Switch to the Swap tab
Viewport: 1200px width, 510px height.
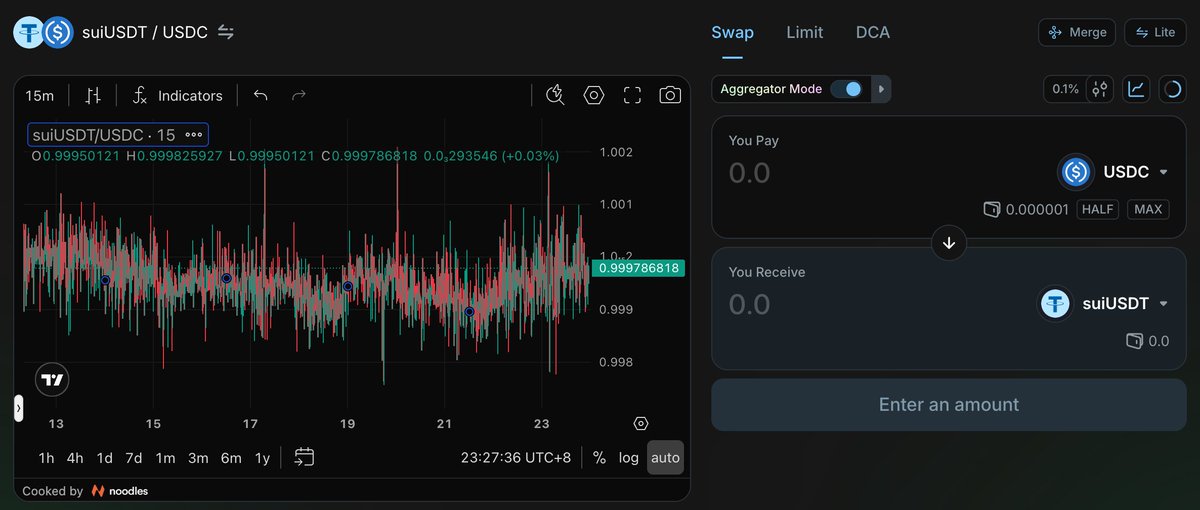732,32
